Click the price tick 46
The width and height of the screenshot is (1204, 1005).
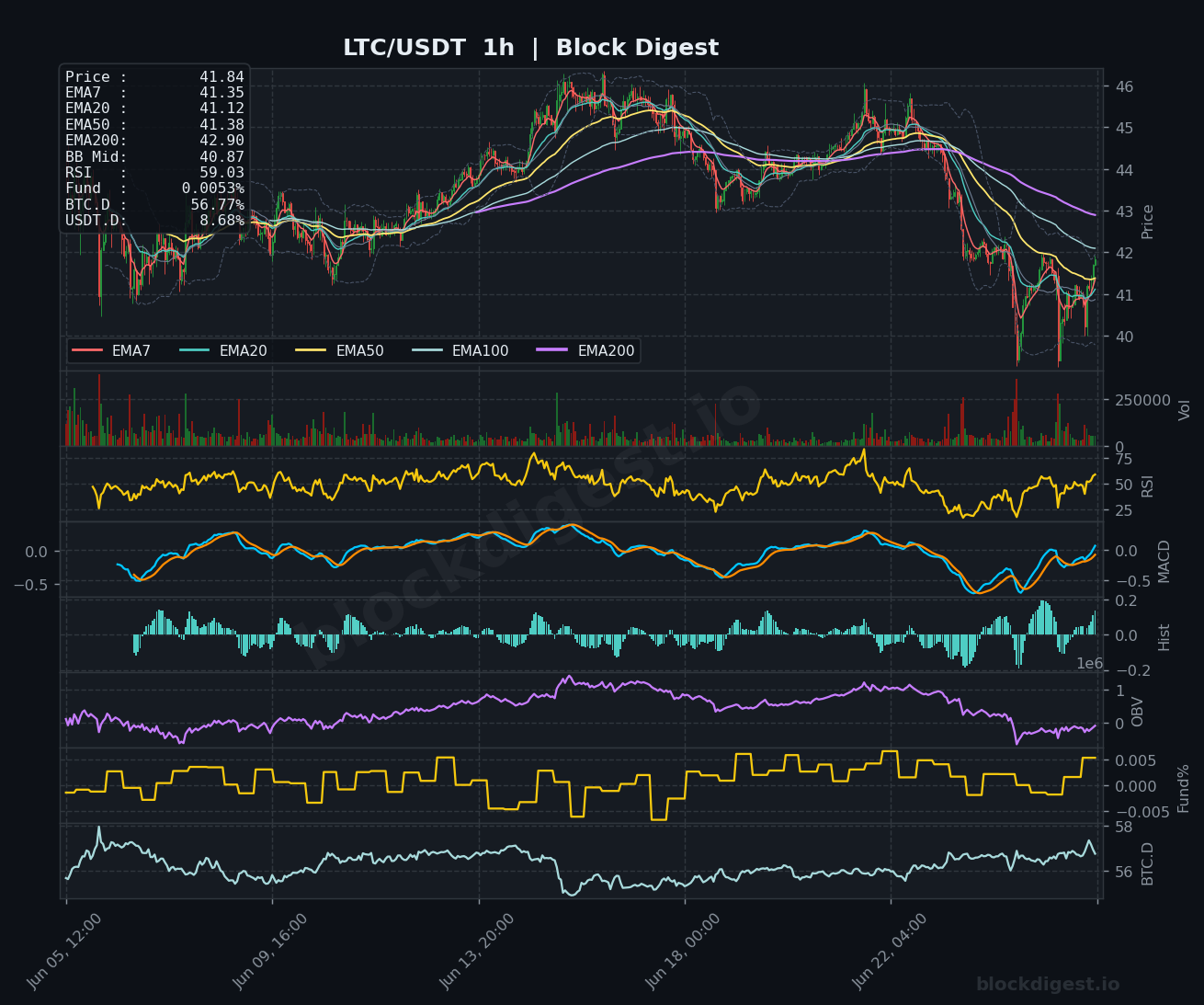pyautogui.click(x=1124, y=86)
